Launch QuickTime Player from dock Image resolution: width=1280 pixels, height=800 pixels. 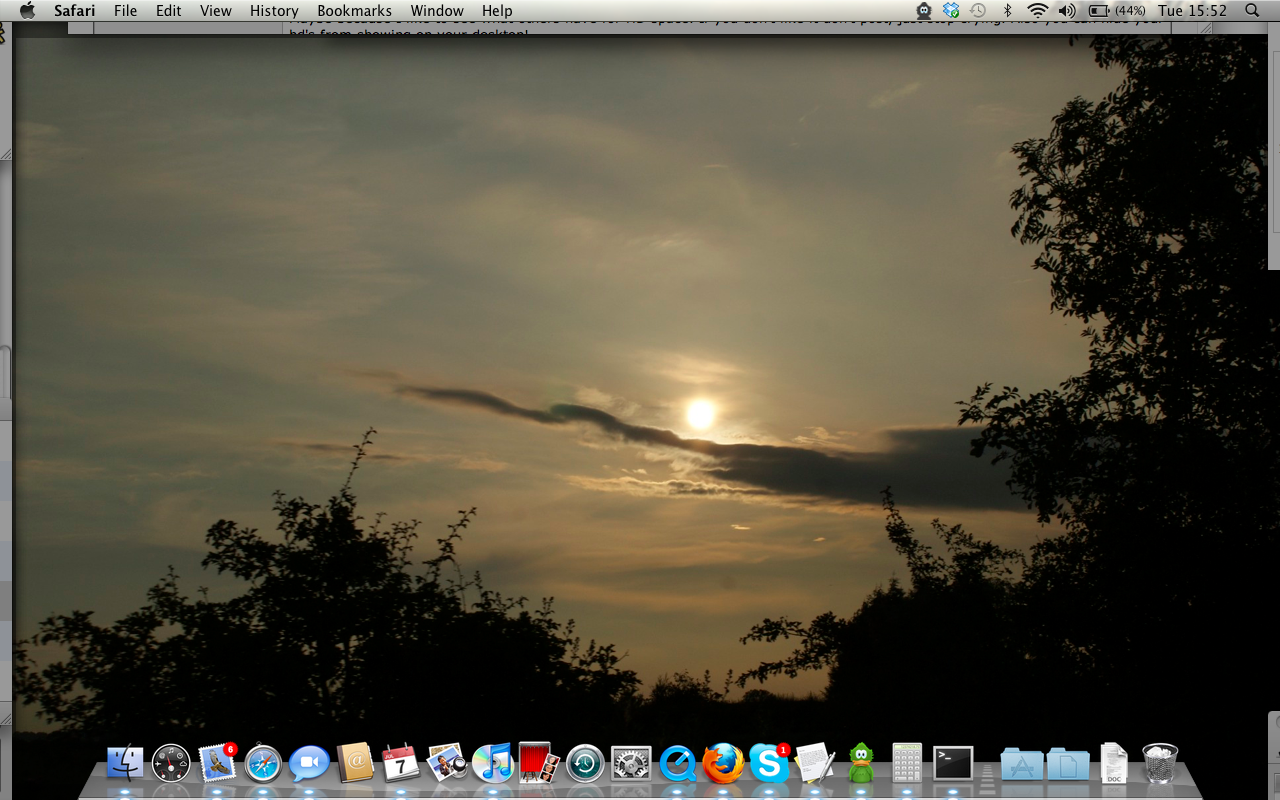pyautogui.click(x=677, y=764)
